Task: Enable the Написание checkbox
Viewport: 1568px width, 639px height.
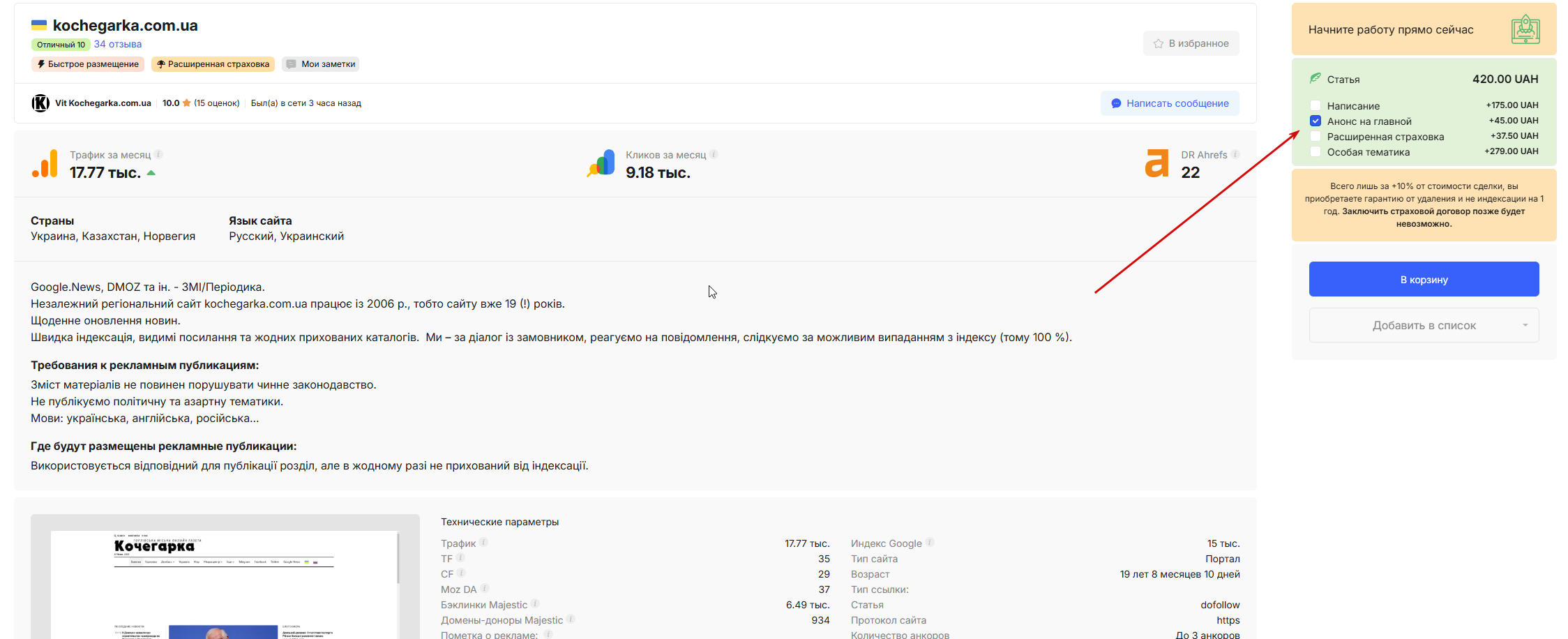Action: [1316, 105]
